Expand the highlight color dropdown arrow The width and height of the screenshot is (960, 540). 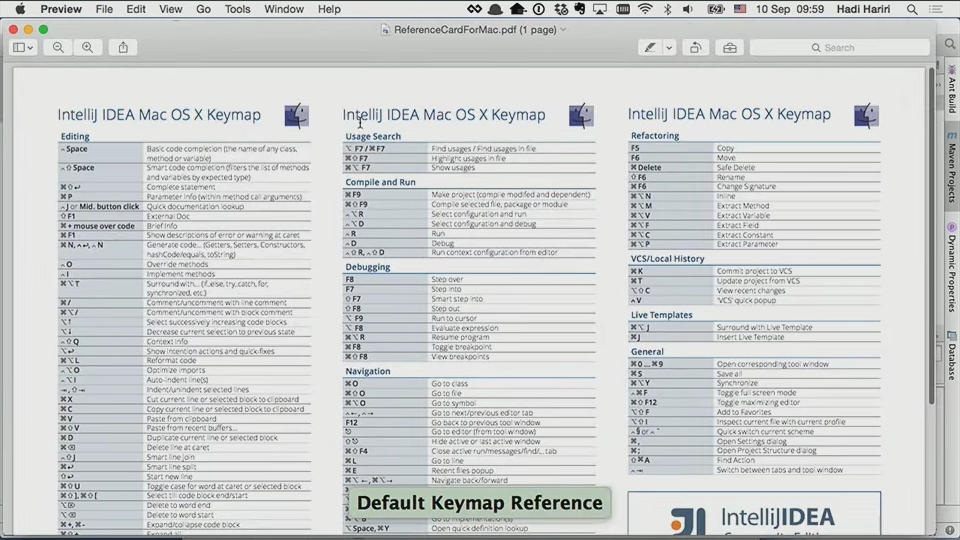[x=669, y=47]
